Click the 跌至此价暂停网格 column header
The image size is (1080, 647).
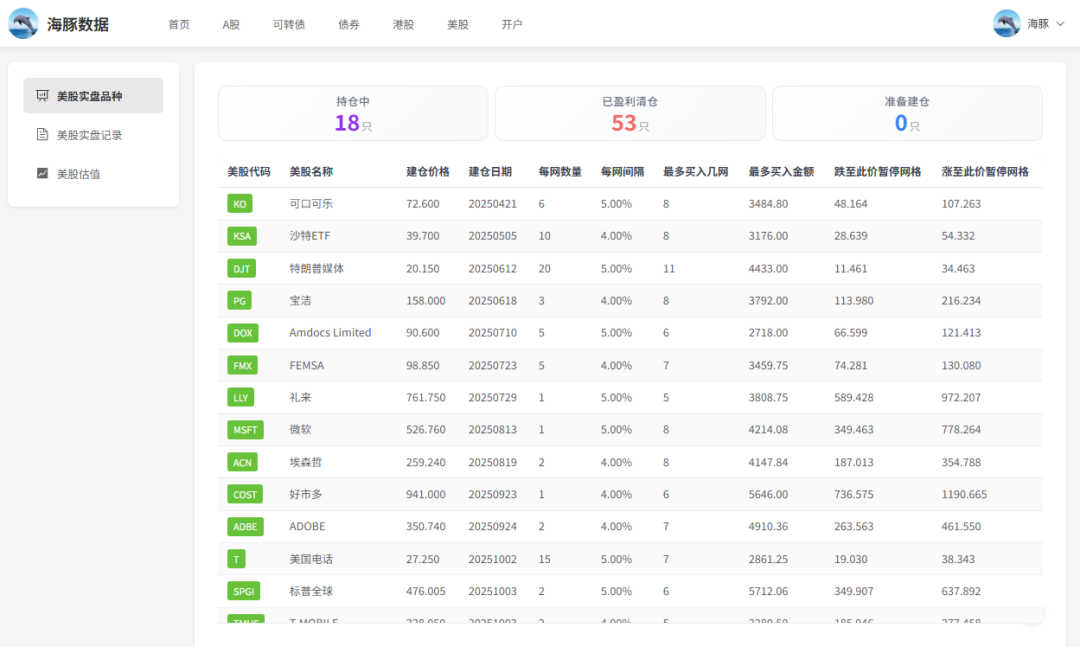pos(878,172)
